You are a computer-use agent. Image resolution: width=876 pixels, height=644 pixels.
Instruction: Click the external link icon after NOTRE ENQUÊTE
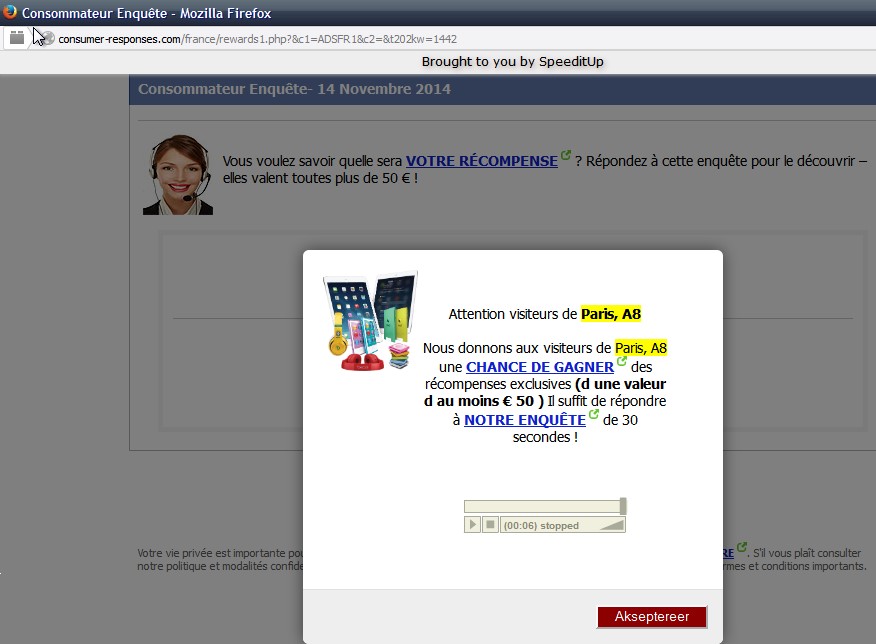[594, 414]
